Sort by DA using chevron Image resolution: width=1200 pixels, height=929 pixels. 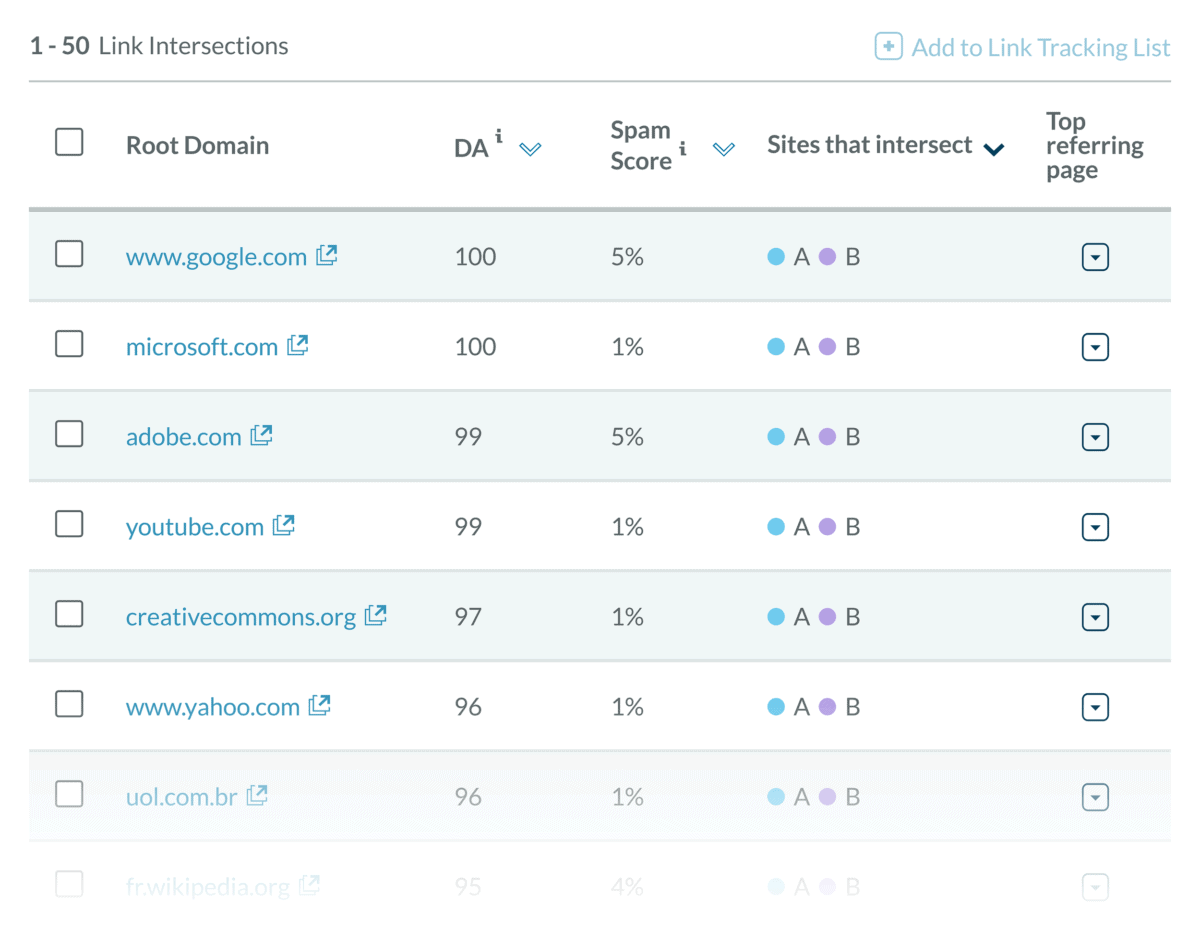531,149
